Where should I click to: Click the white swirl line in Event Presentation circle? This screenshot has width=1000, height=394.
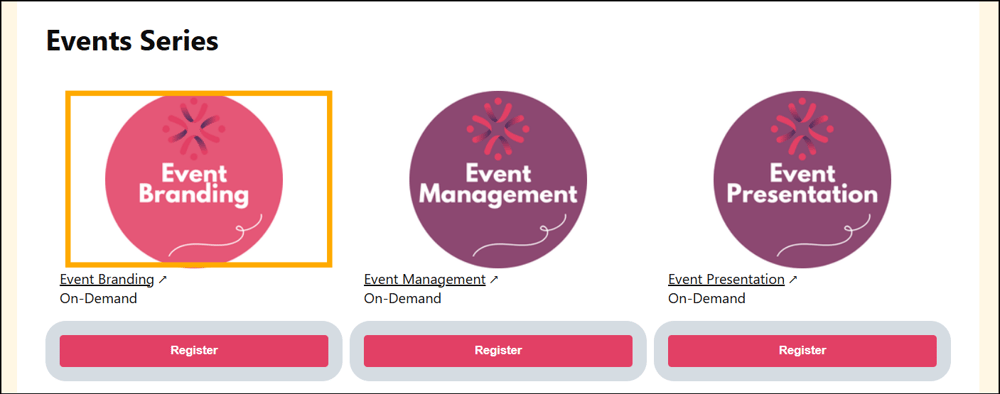[824, 239]
